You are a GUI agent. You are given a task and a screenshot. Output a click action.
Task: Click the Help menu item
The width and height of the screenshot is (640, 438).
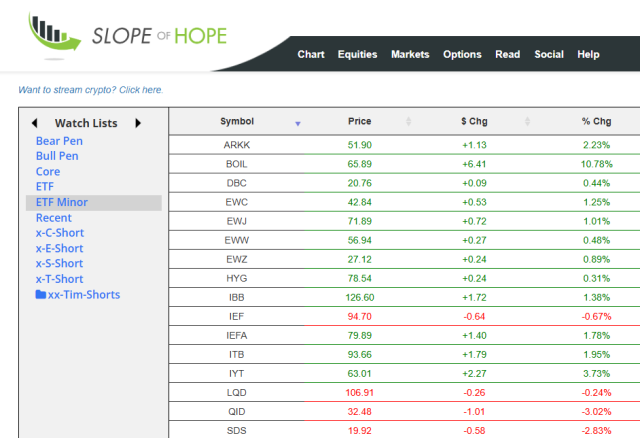588,54
